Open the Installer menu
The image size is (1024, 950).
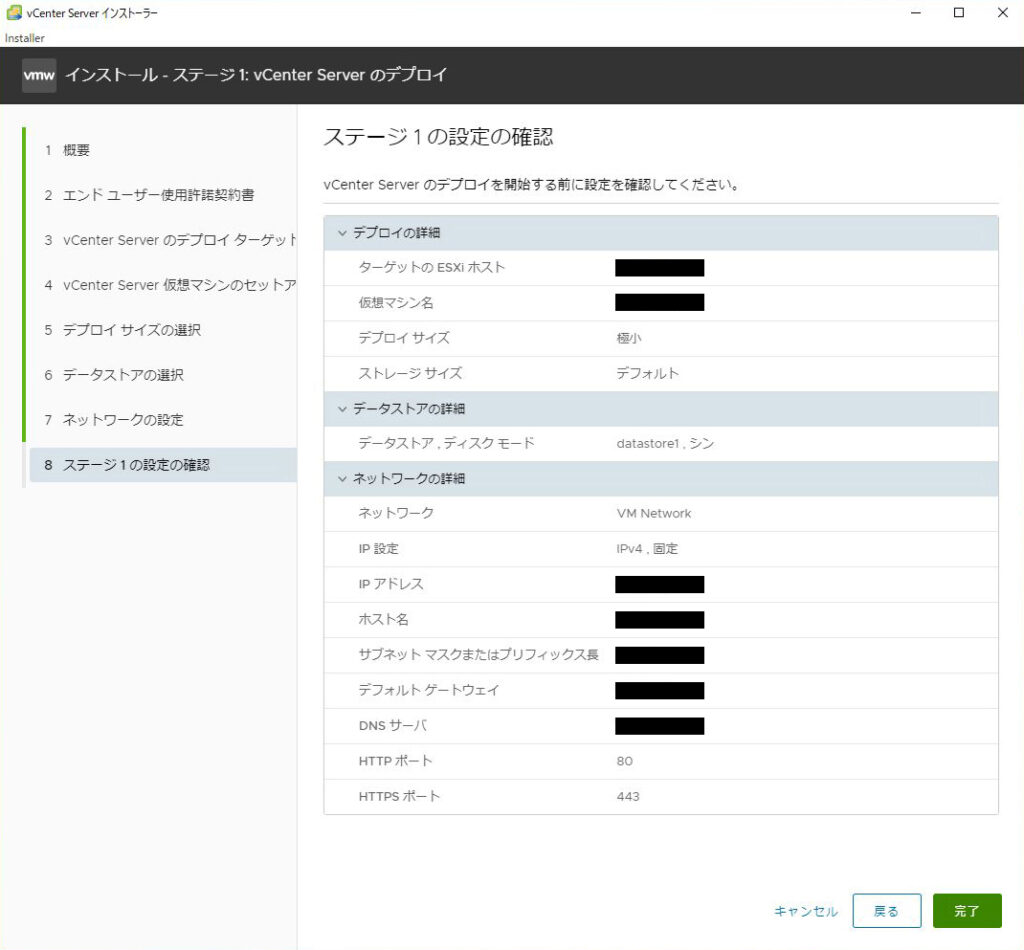click(25, 38)
